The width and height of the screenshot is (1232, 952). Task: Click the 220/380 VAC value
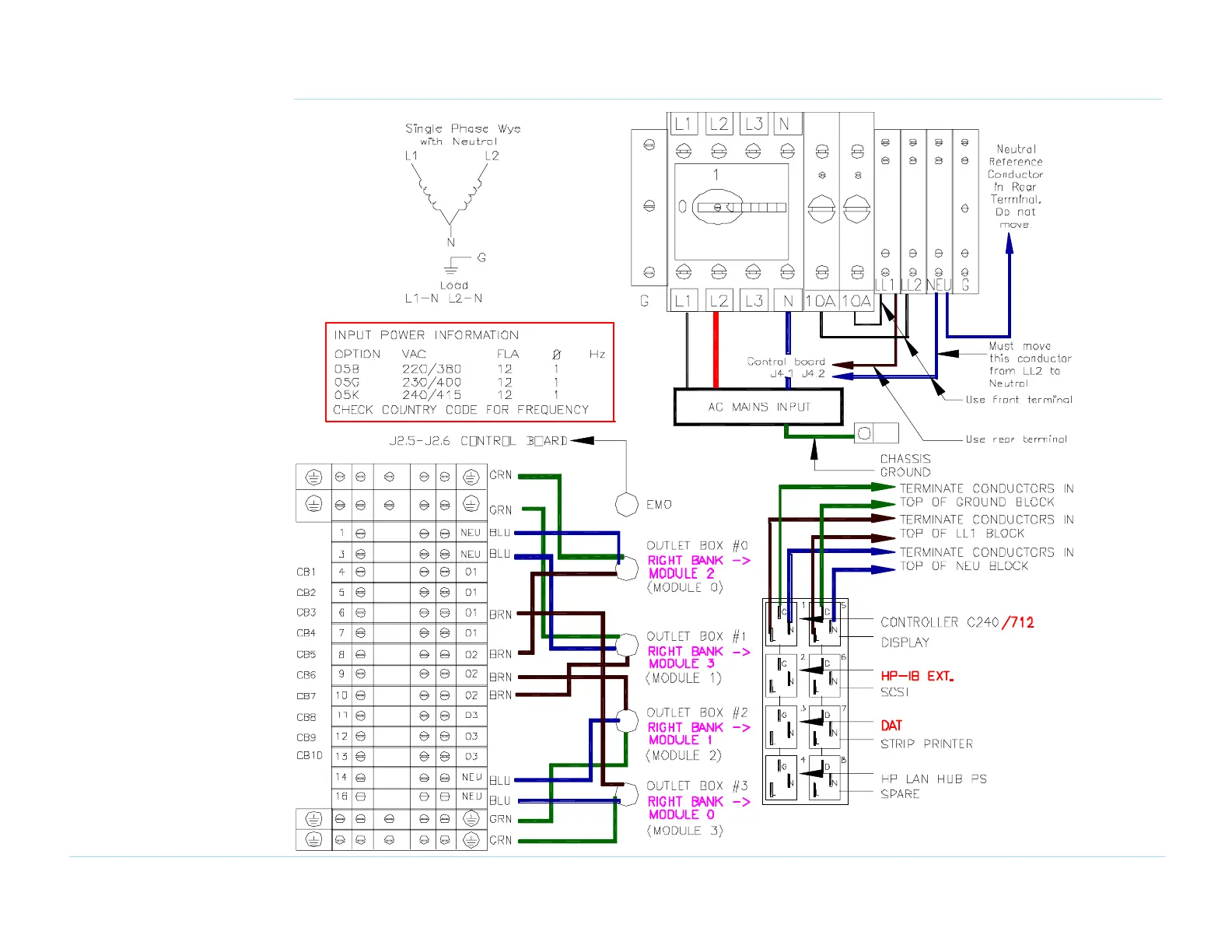432,369
